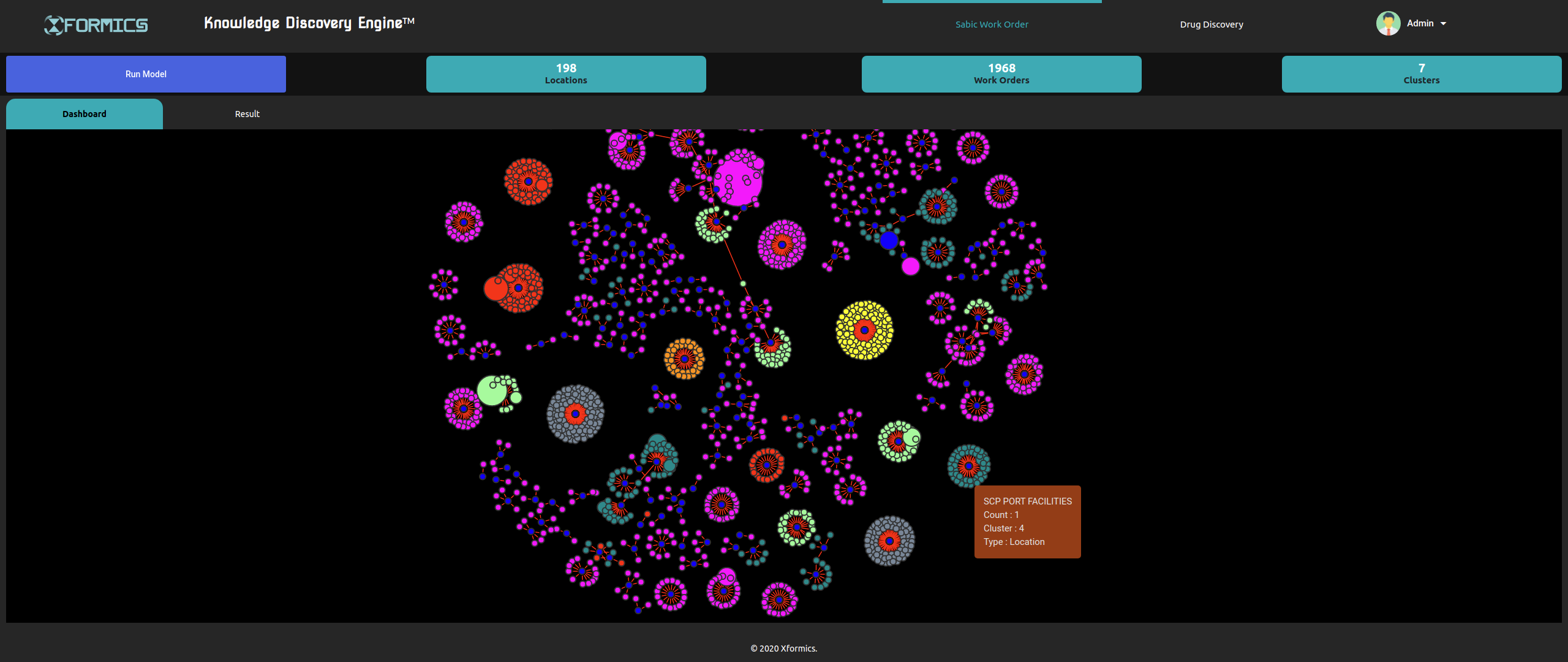Click the Xformics logo
The height and width of the screenshot is (662, 1568).
click(96, 25)
